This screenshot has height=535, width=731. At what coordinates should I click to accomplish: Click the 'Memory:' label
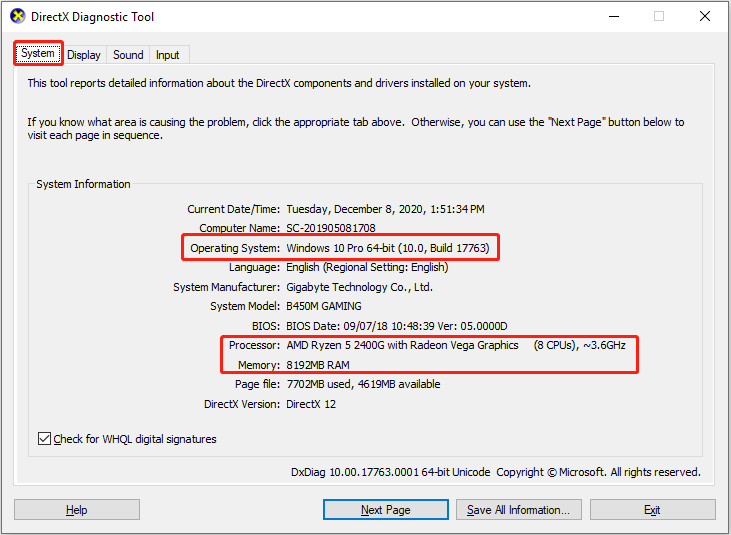point(259,365)
